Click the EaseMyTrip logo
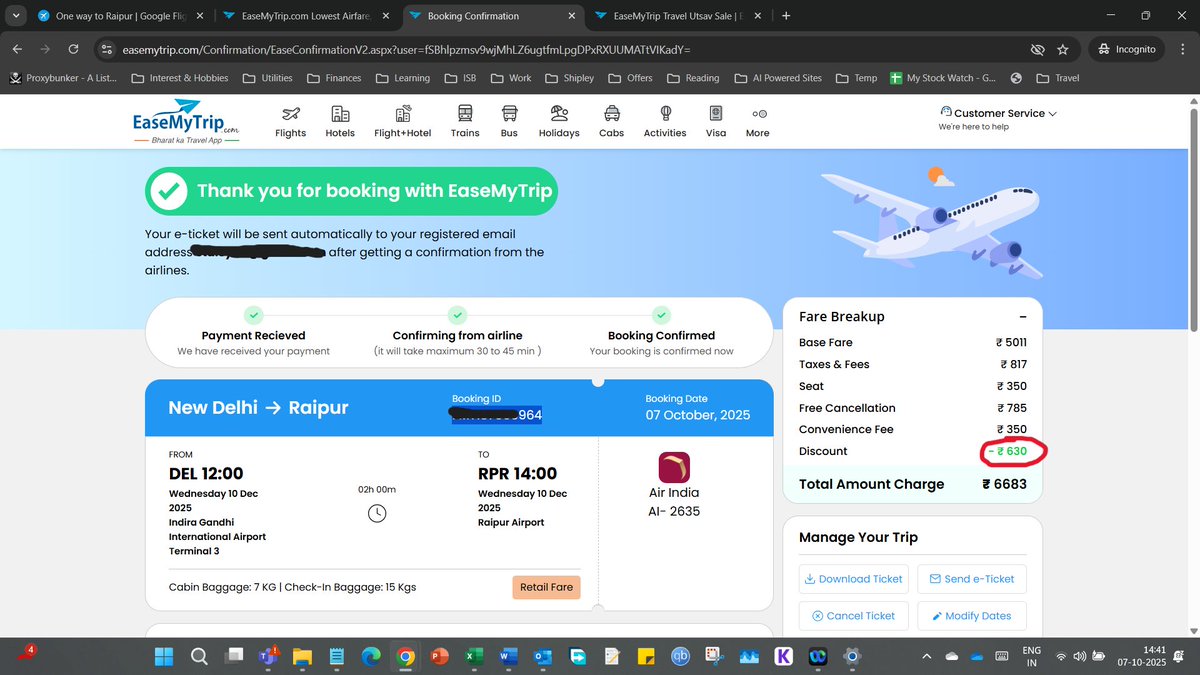This screenshot has height=675, width=1200. pos(186,122)
